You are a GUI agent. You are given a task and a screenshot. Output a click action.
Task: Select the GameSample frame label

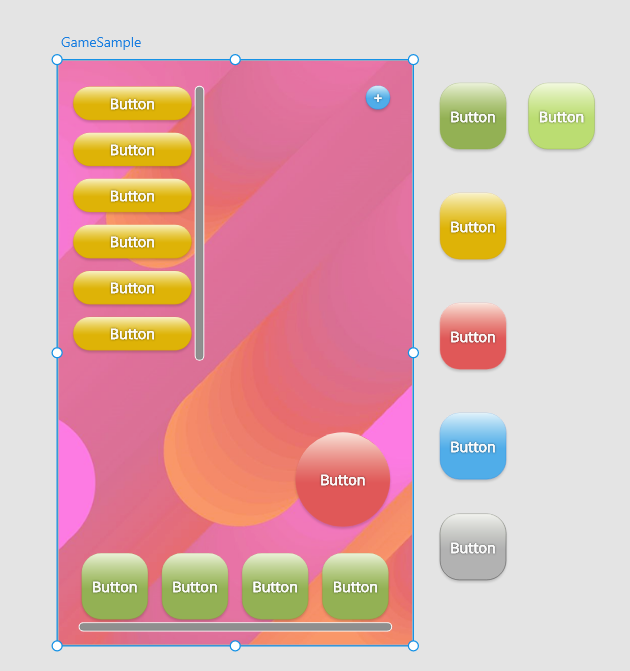101,42
